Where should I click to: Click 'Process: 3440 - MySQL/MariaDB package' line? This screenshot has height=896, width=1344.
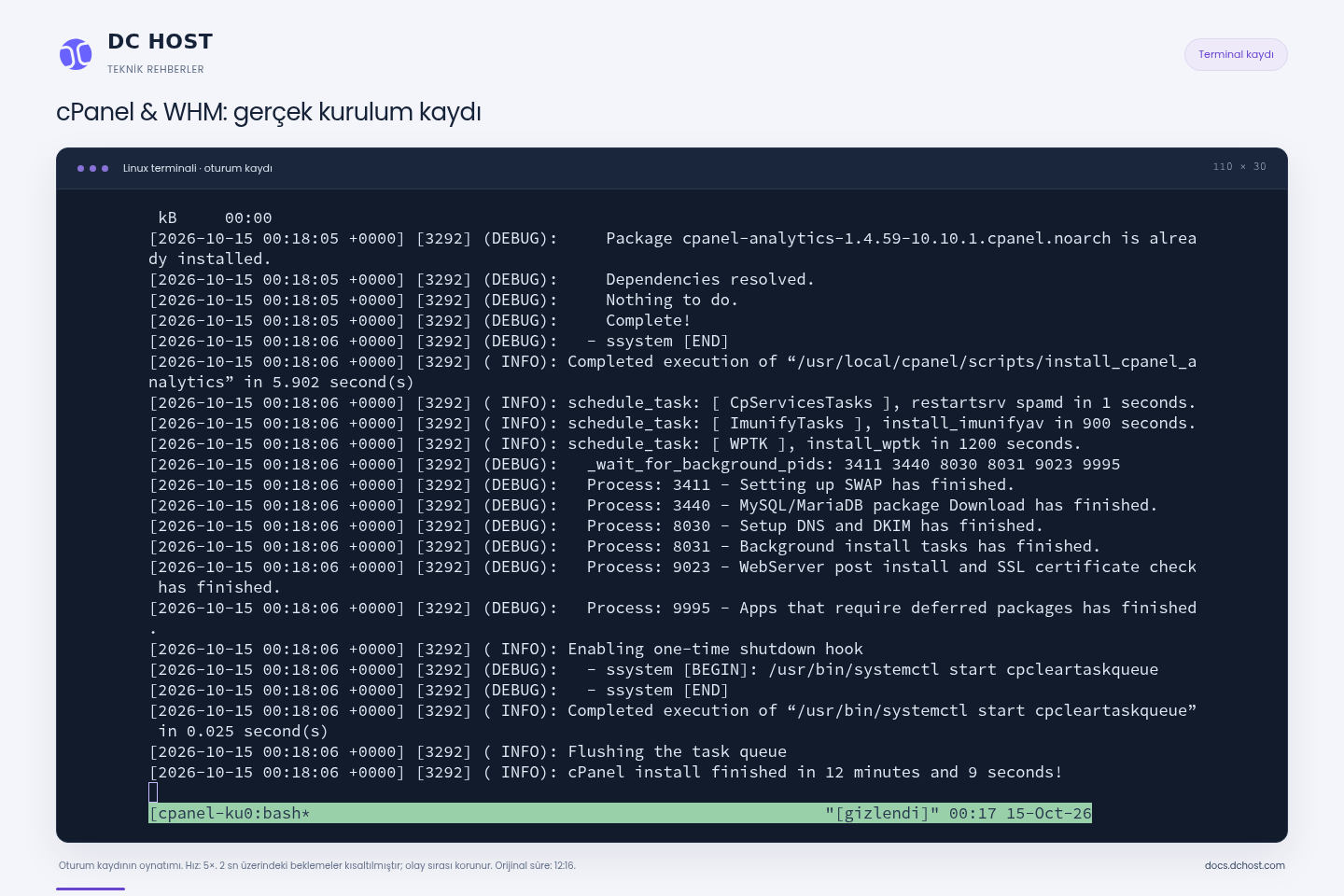pyautogui.click(x=653, y=505)
